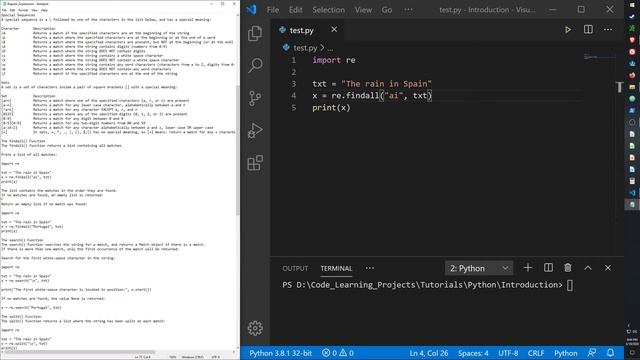Maximize panel size with chevron up

(588, 268)
